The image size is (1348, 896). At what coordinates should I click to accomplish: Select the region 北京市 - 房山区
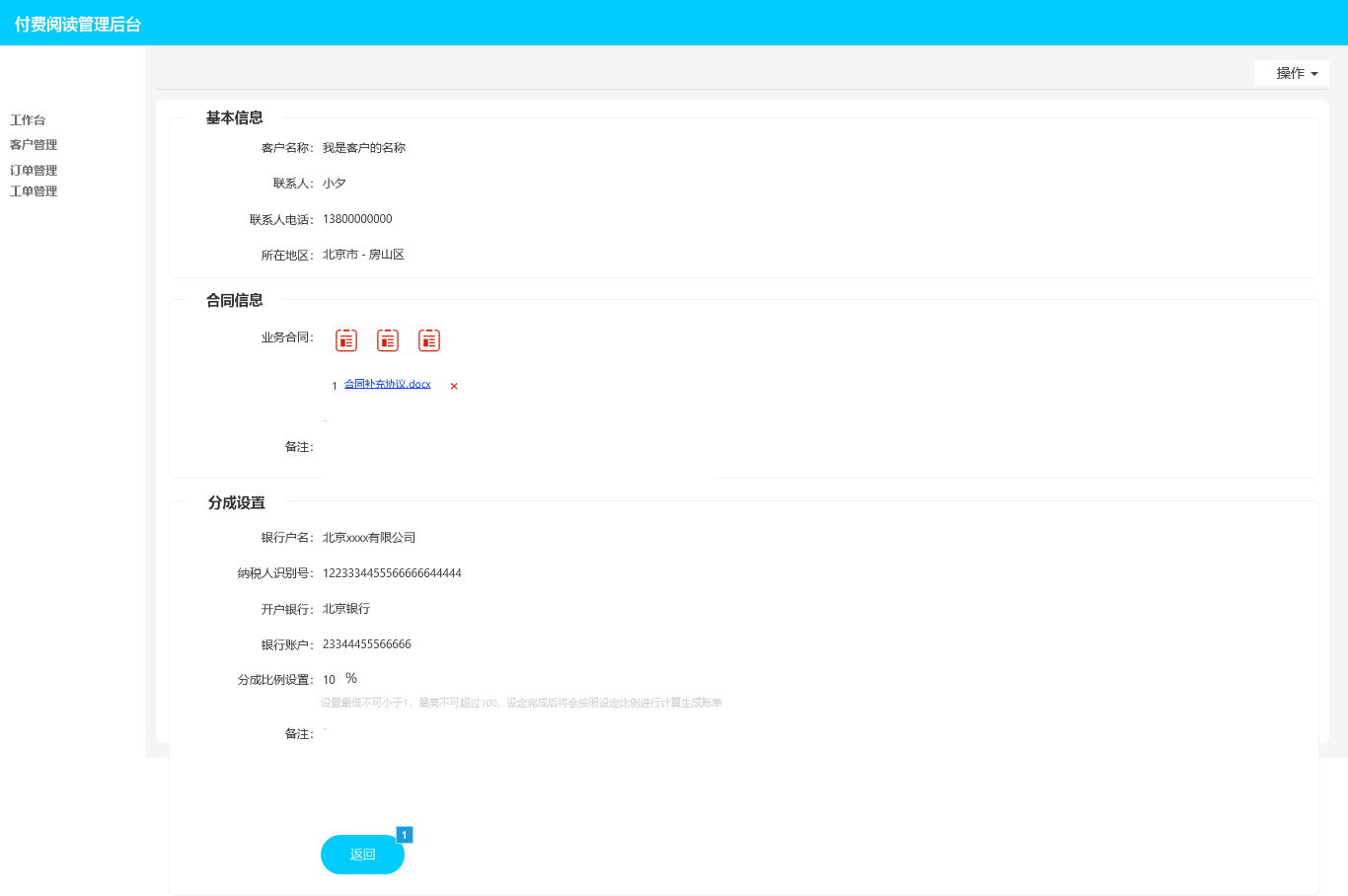pyautogui.click(x=363, y=255)
